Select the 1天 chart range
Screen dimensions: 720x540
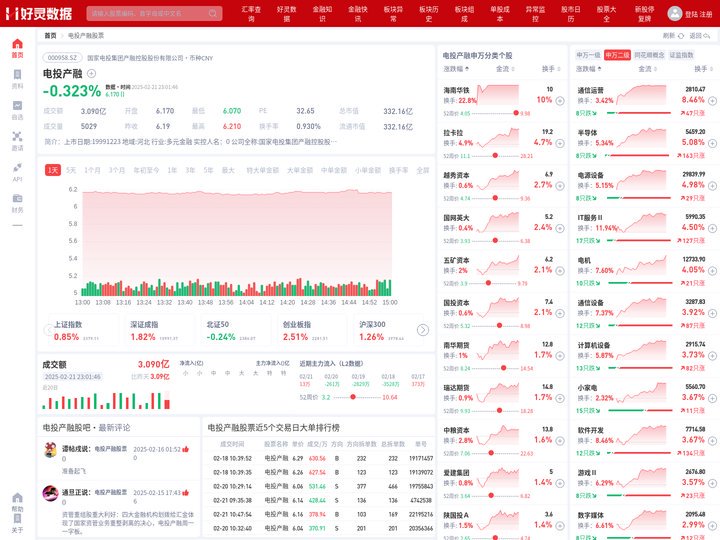pos(53,170)
